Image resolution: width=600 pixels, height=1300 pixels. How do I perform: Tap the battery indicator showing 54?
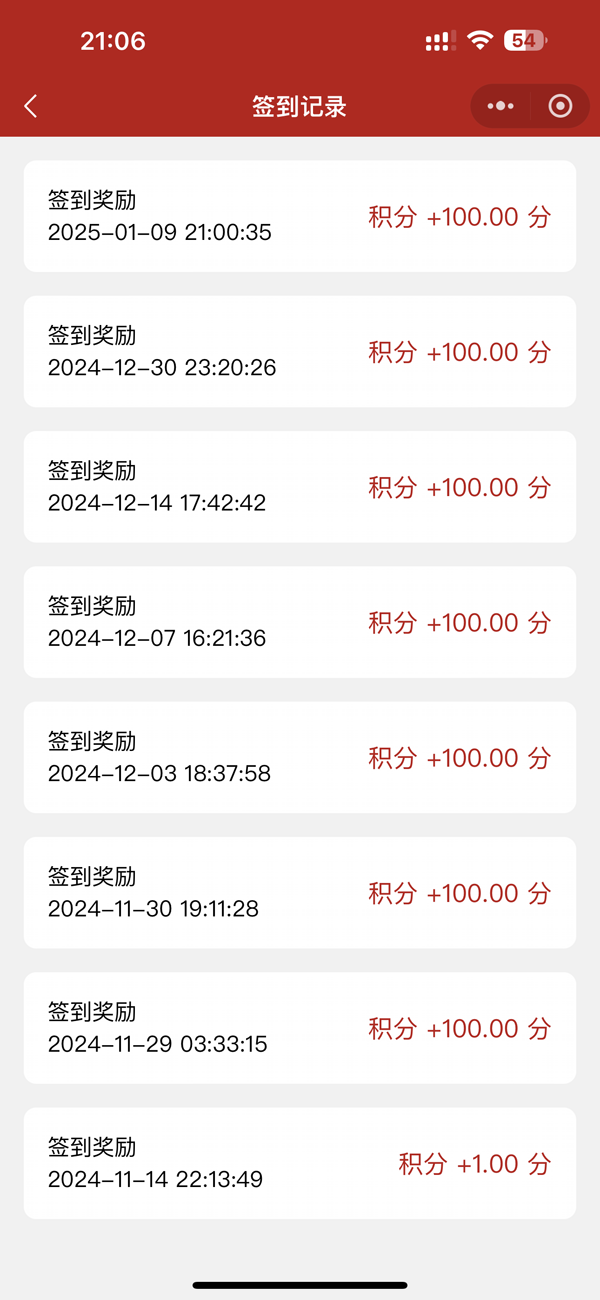click(524, 40)
